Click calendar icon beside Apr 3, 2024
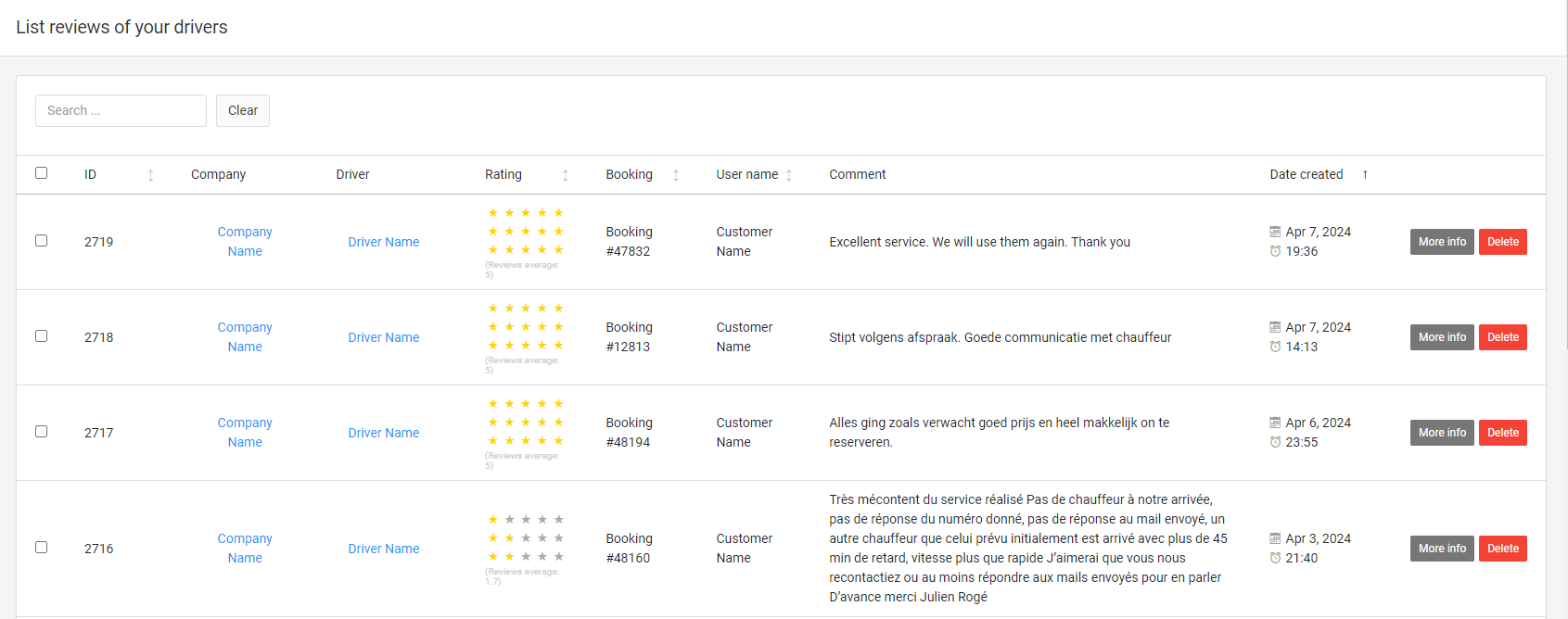Screen dimensions: 1568x619 click(x=1275, y=538)
